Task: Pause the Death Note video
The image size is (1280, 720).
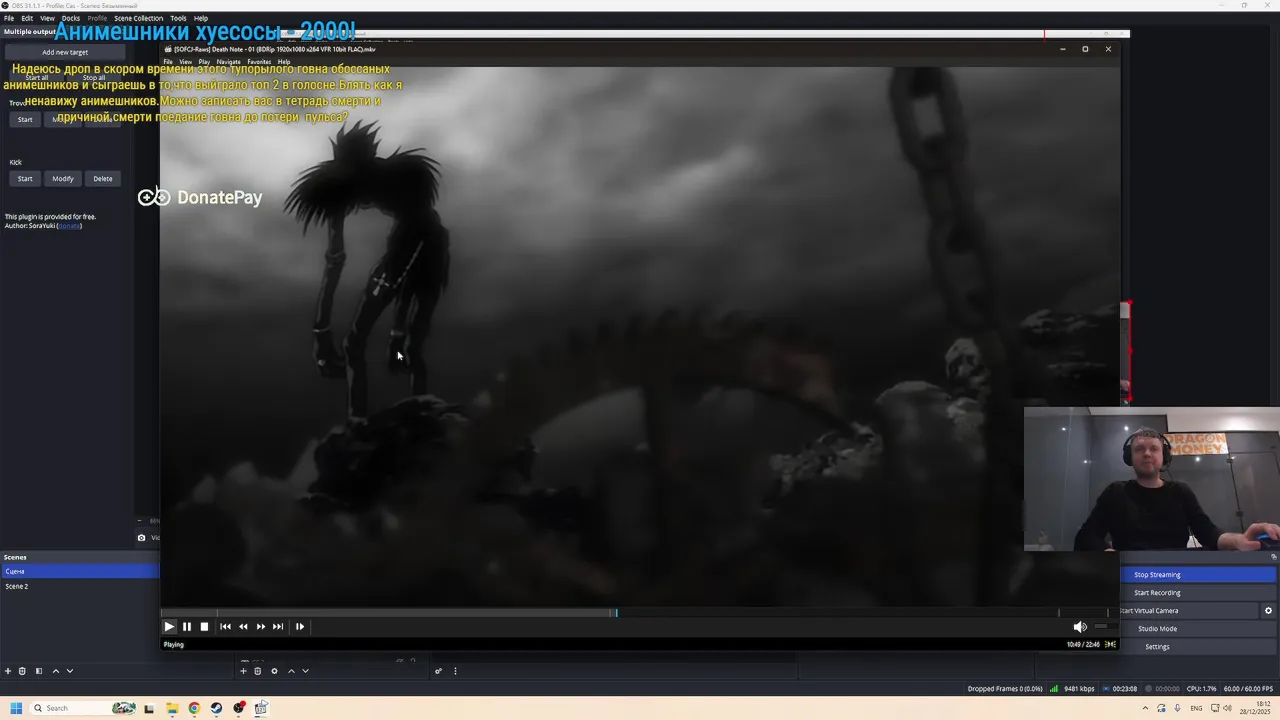Action: (187, 626)
